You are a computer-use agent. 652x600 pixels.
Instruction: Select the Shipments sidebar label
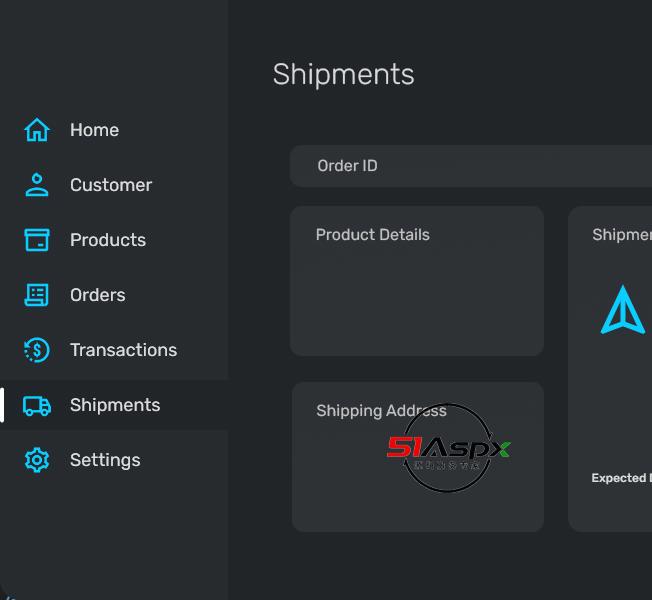115,405
